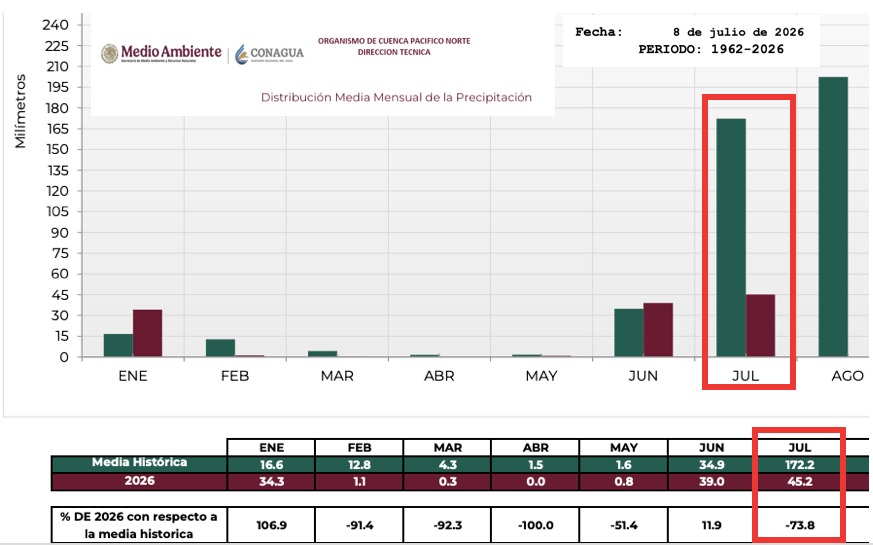The width and height of the screenshot is (873, 545).
Task: Click the Organismo de Cuenca Pacifico Norte text
Action: click(x=394, y=41)
